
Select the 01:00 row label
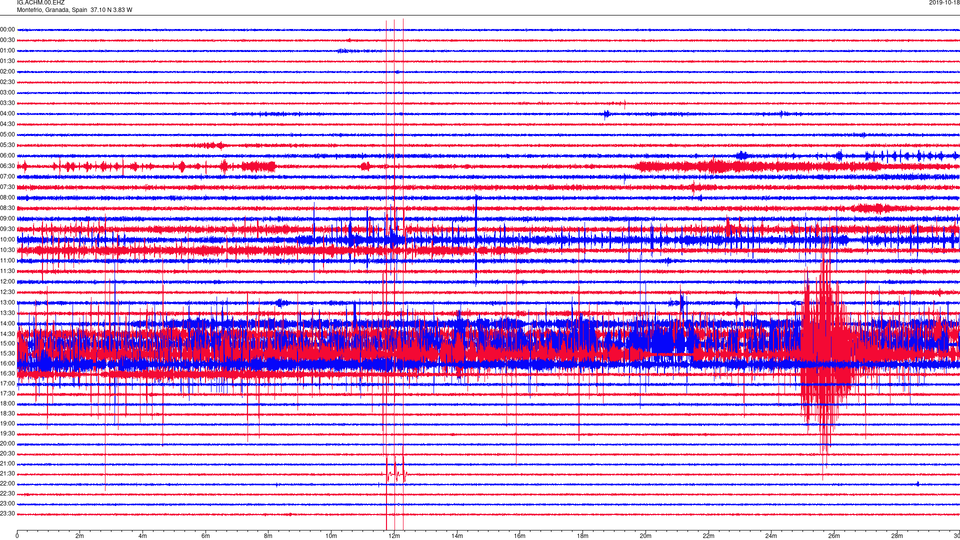point(8,51)
